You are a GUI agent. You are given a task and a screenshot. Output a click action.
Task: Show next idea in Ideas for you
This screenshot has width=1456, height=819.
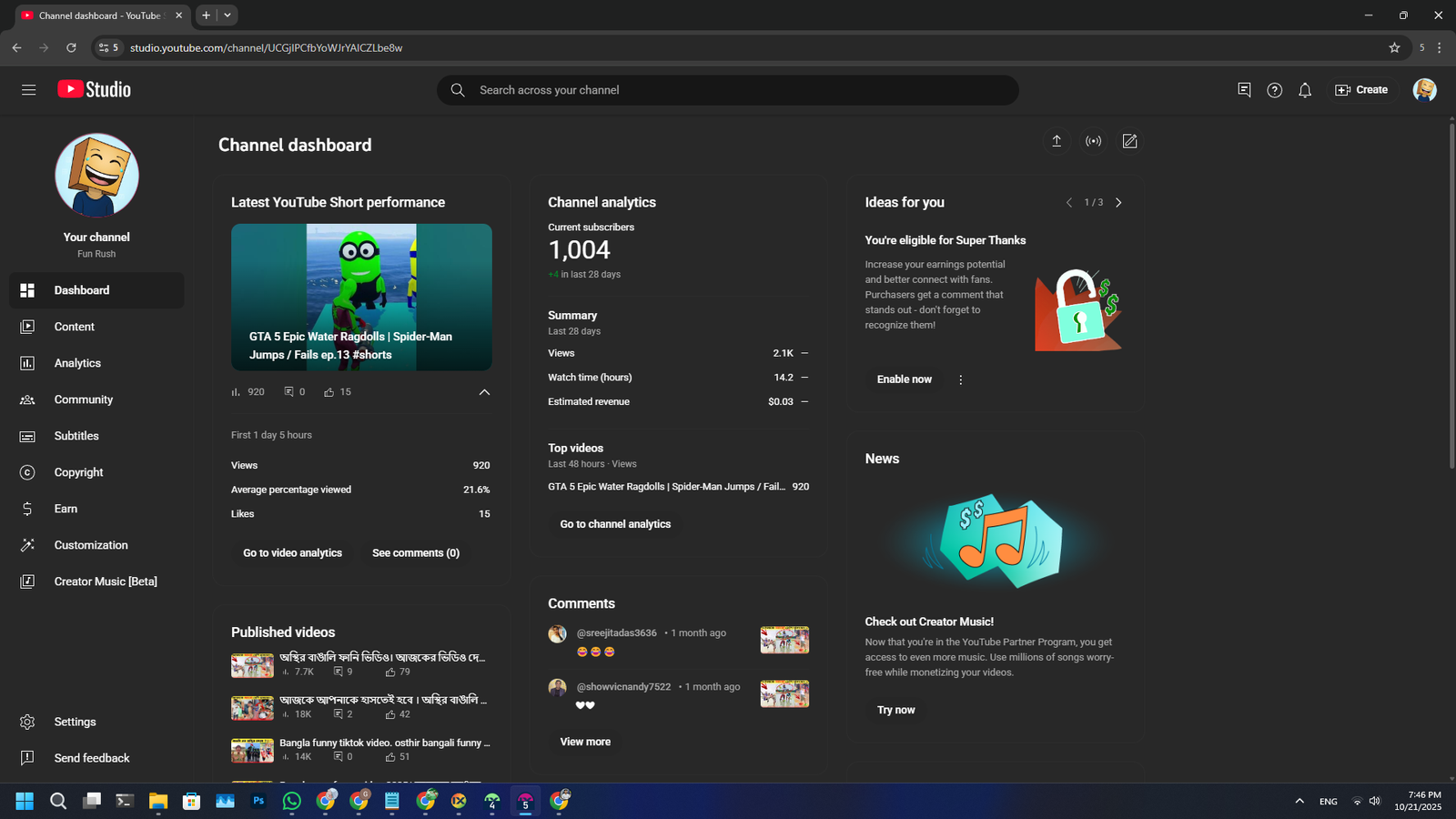pyautogui.click(x=1118, y=203)
